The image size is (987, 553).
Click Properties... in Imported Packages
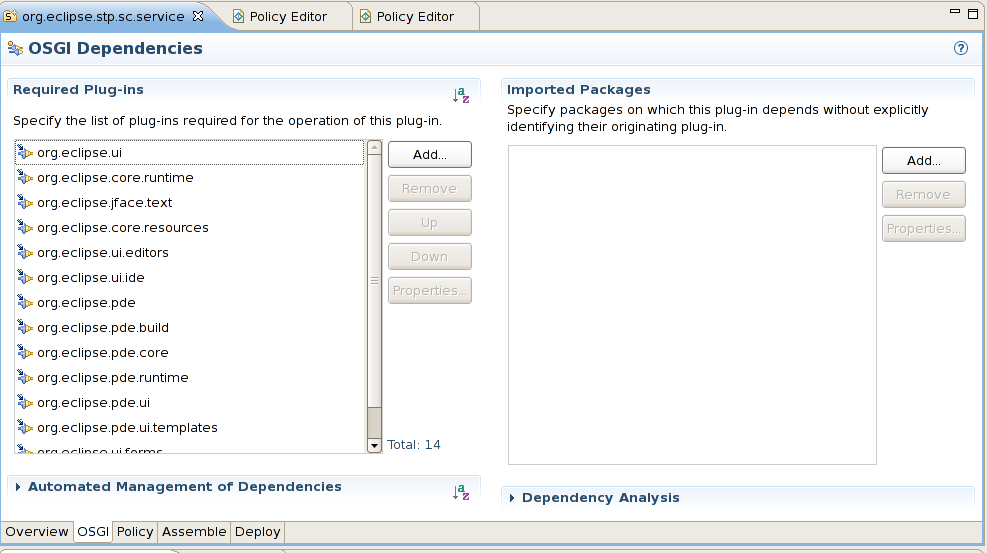pos(923,228)
